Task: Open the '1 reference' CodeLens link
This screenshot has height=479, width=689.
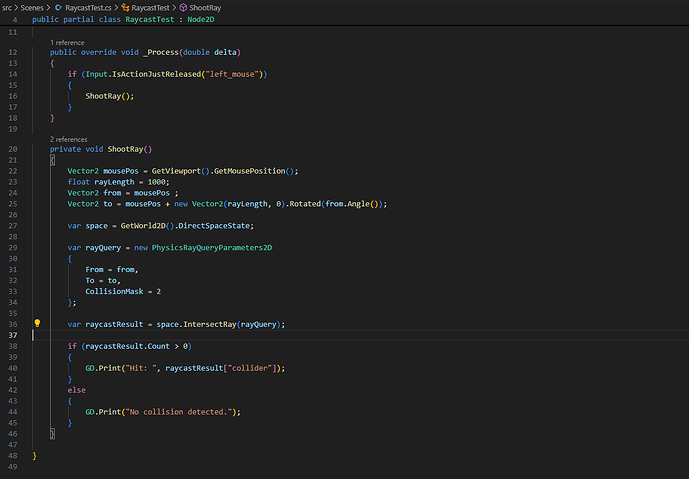Action: click(67, 43)
